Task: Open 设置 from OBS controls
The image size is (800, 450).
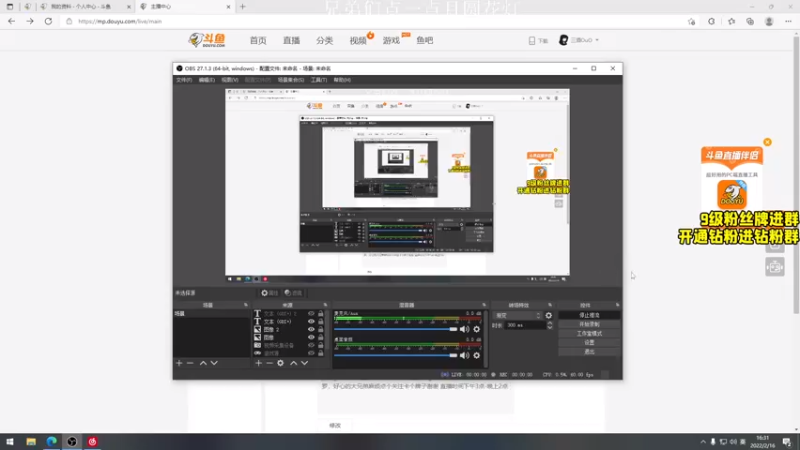Action: pyautogui.click(x=589, y=343)
